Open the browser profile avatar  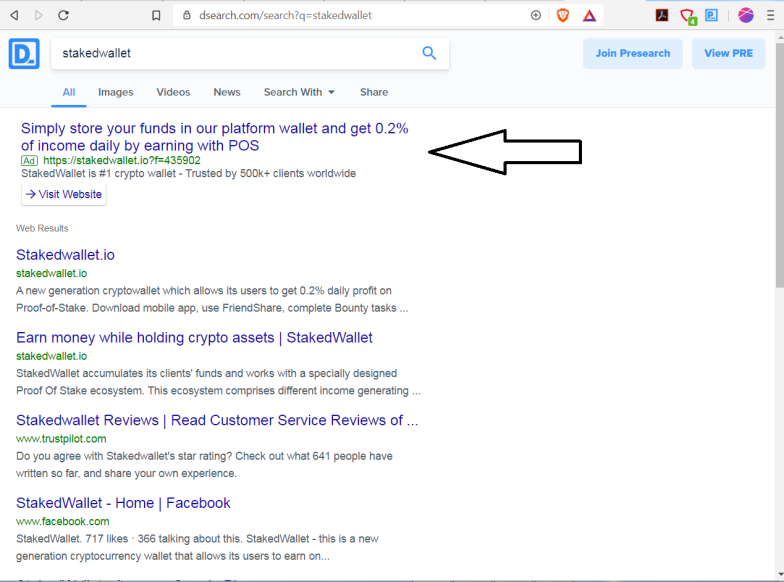pos(746,16)
